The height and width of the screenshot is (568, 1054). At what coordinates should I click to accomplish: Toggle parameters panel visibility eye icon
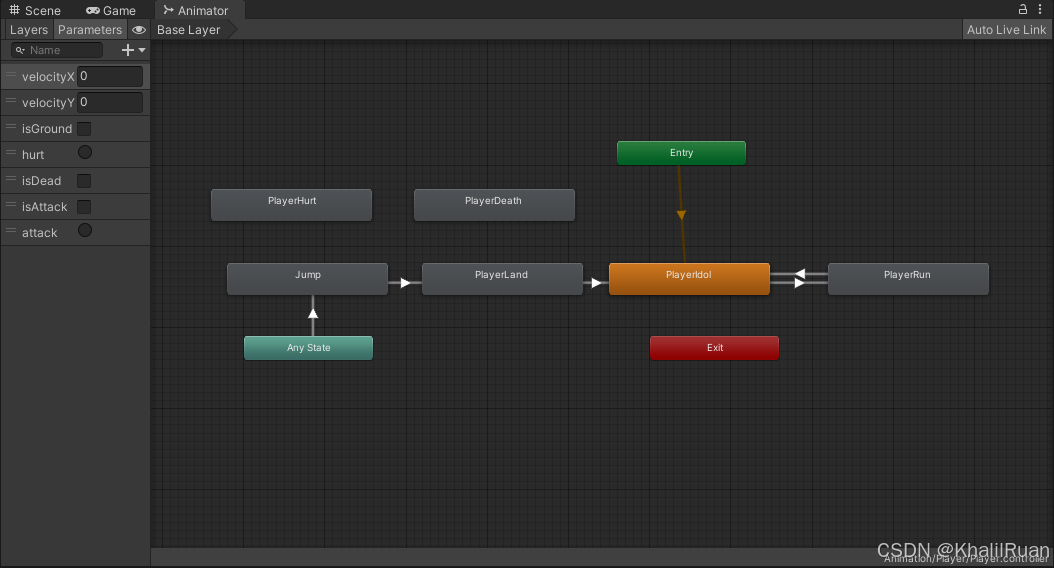click(139, 30)
